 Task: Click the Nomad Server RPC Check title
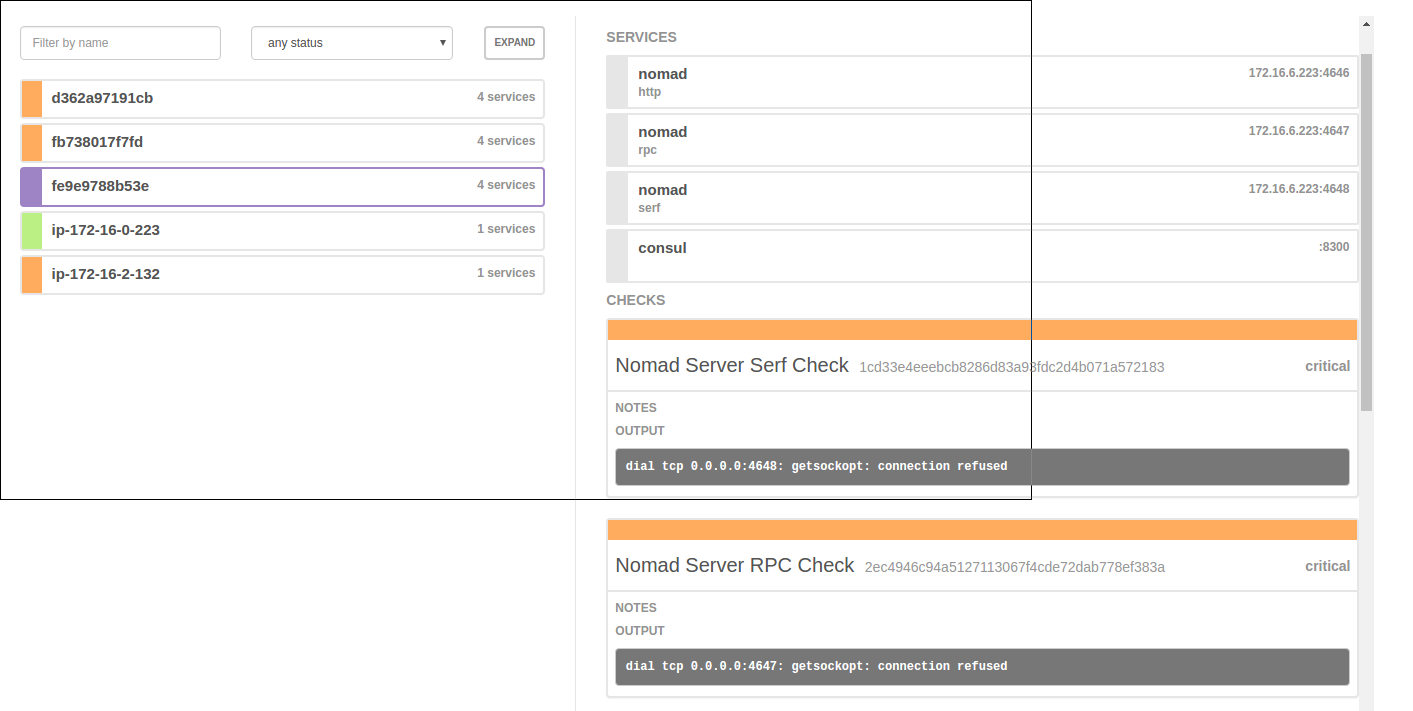click(735, 565)
